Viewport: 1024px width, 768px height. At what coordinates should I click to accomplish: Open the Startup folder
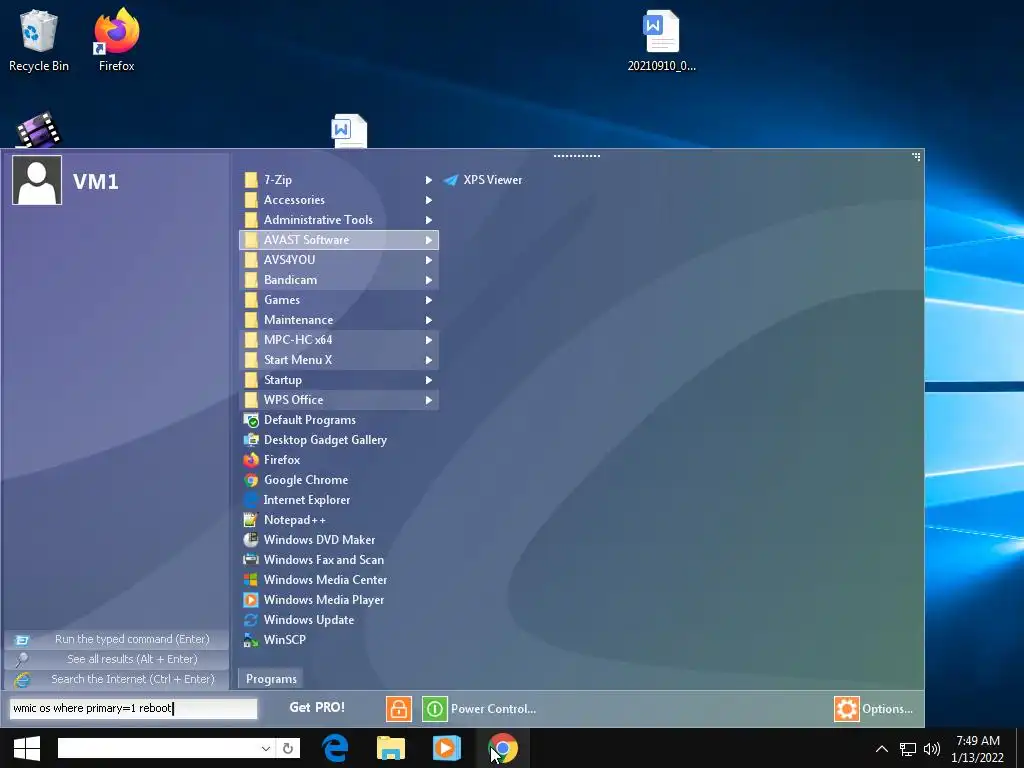(x=339, y=380)
